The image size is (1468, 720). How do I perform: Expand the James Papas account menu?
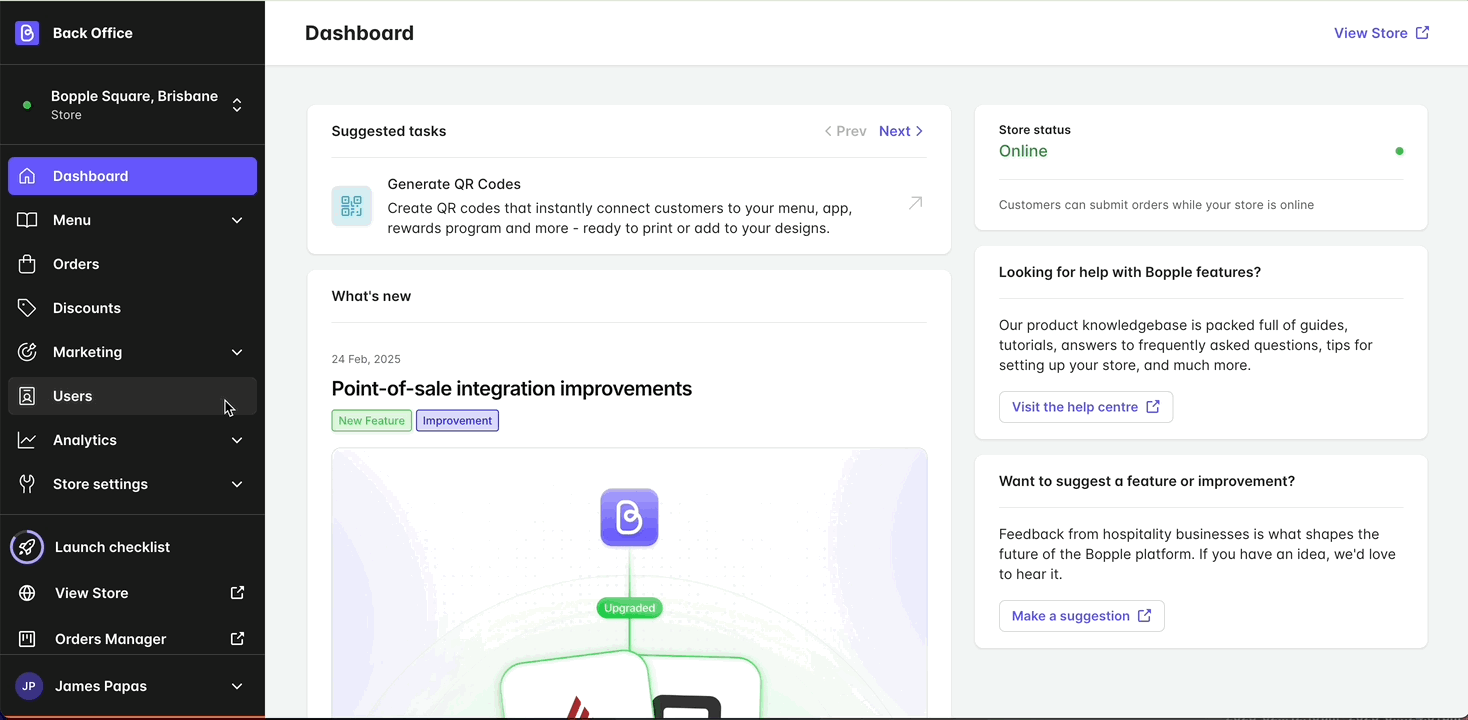click(236, 686)
